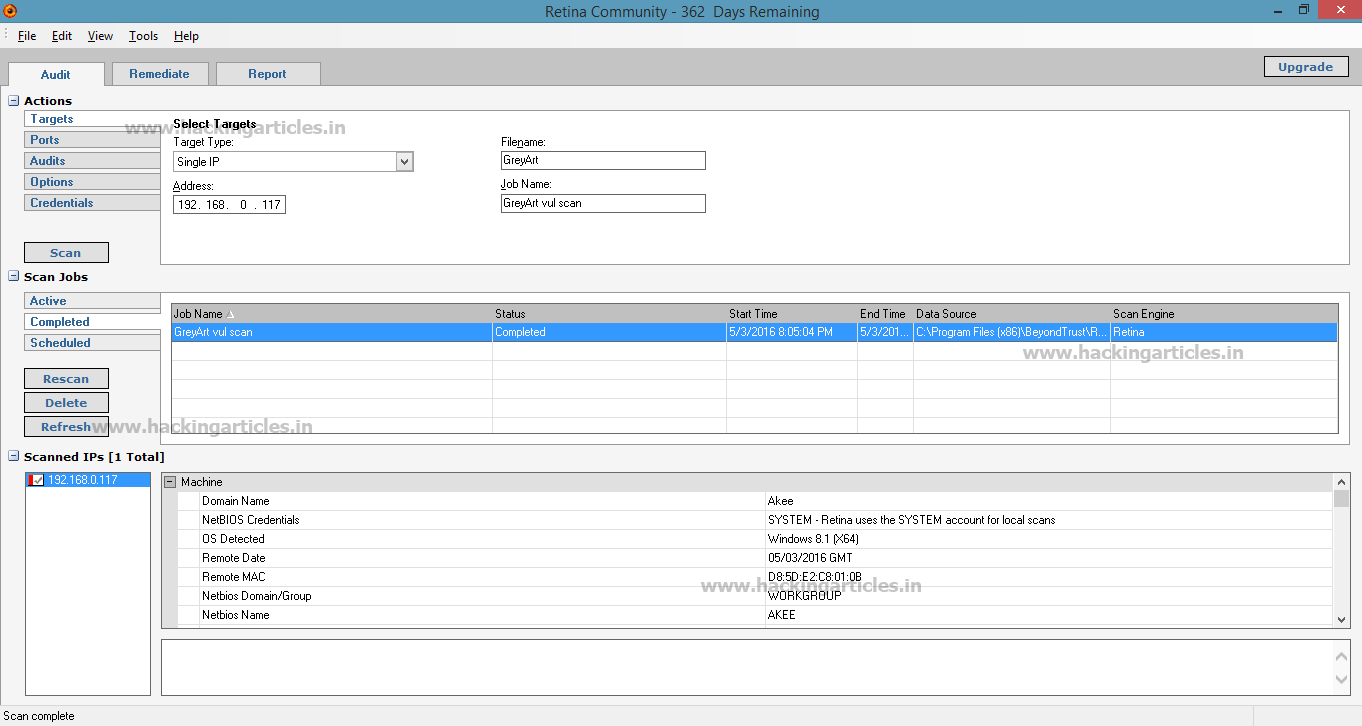Click the 'Domain Name' property row
The width and height of the screenshot is (1362, 726).
(x=755, y=501)
